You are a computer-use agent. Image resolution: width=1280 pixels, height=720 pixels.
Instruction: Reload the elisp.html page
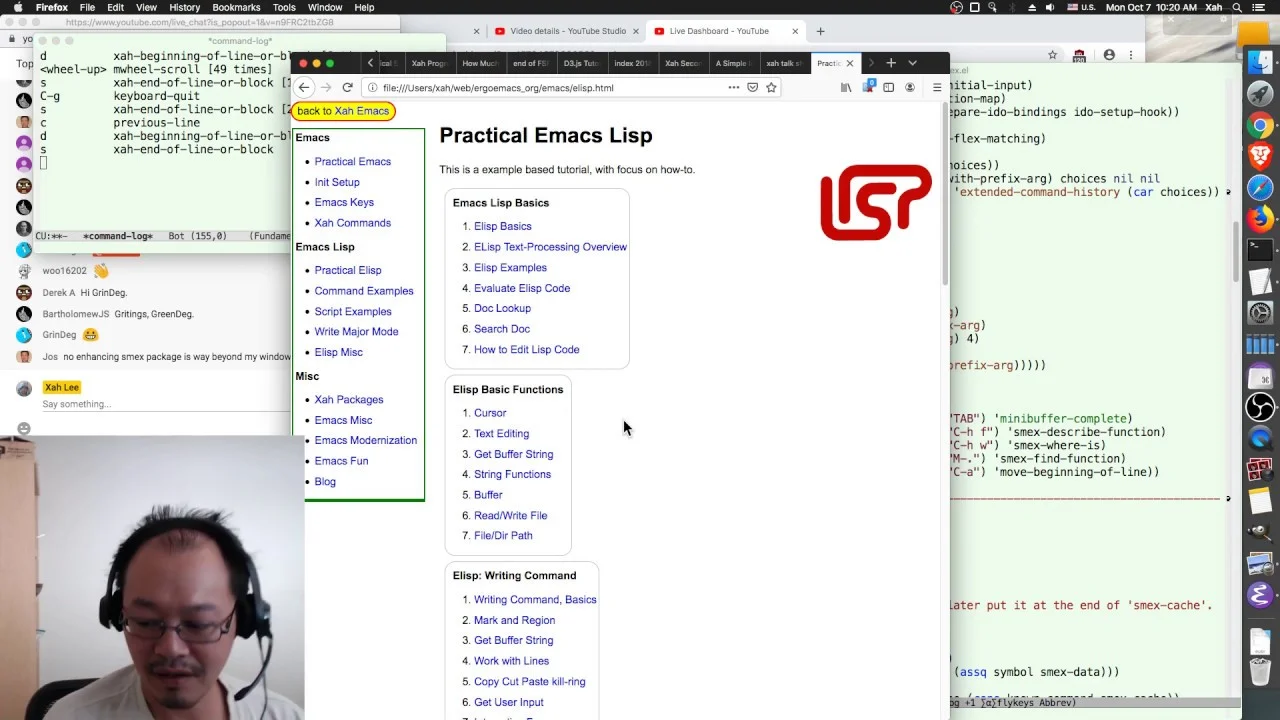click(x=347, y=88)
